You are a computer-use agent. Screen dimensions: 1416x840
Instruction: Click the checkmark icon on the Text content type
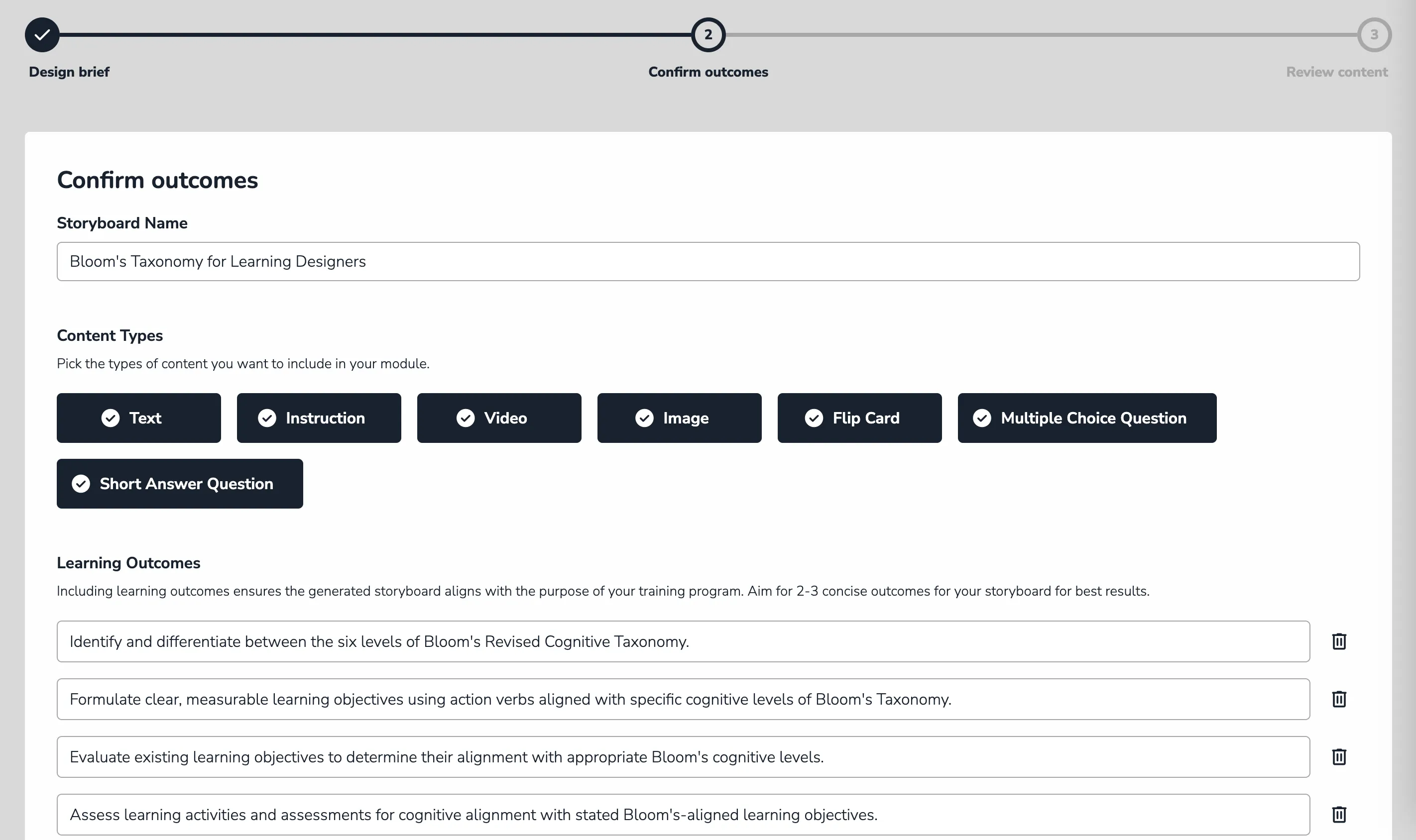pos(111,418)
